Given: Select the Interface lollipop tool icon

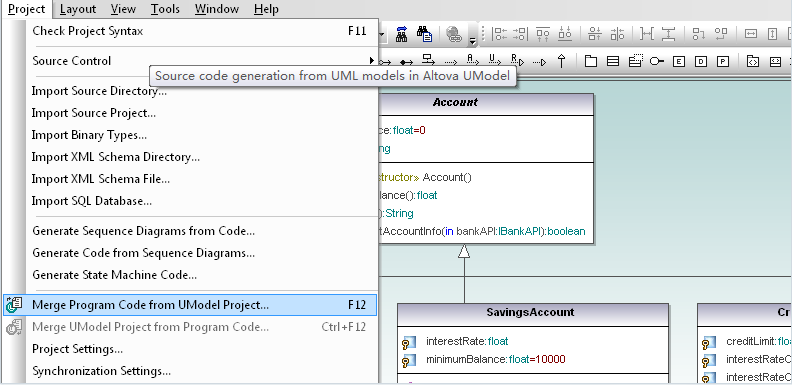Looking at the screenshot, I should 657,61.
